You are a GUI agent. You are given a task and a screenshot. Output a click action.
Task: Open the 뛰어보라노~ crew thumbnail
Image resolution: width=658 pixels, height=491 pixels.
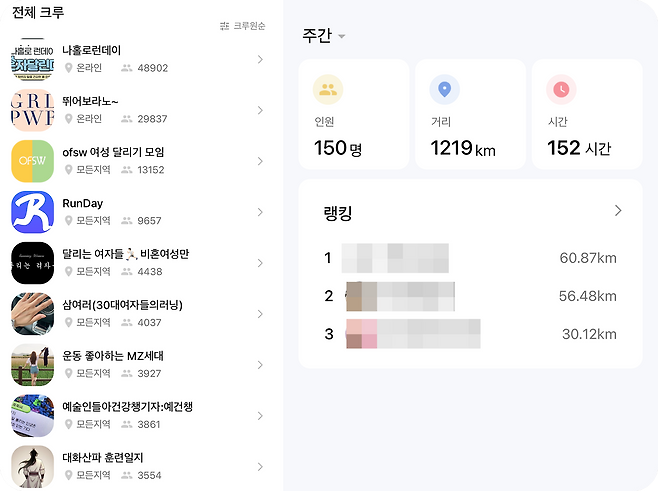point(32,109)
